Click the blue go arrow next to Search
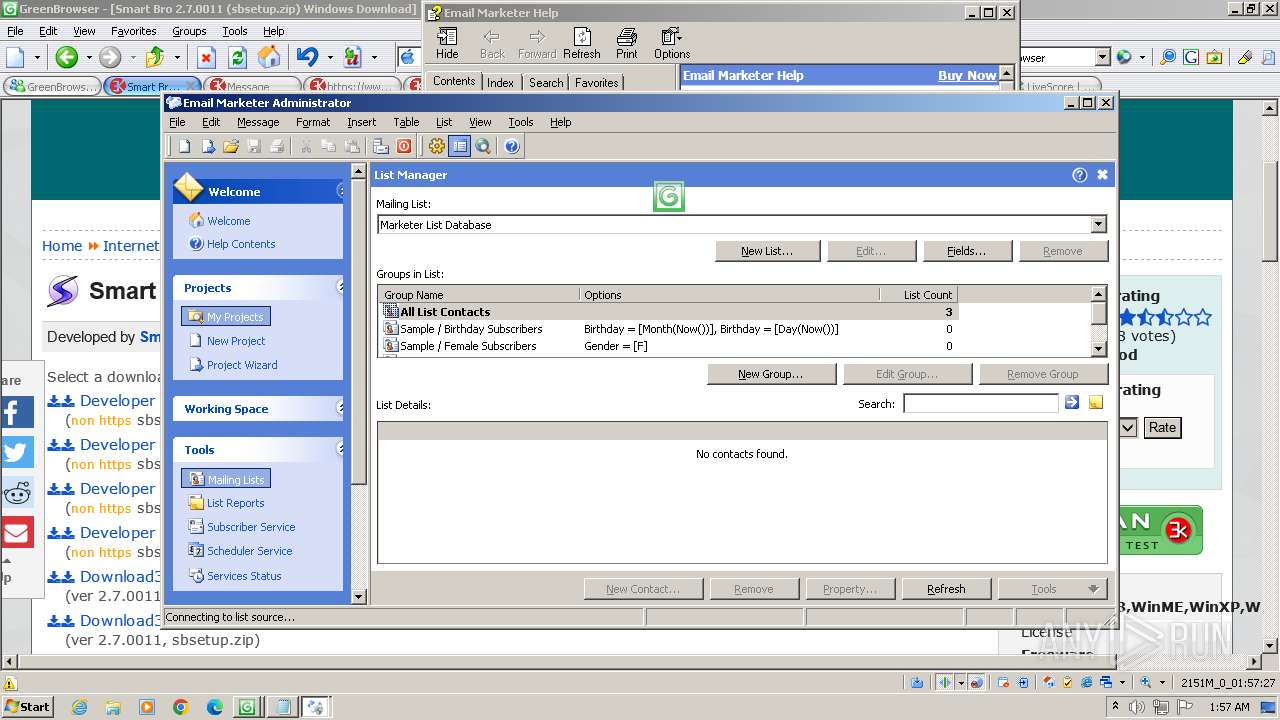 tap(1072, 402)
